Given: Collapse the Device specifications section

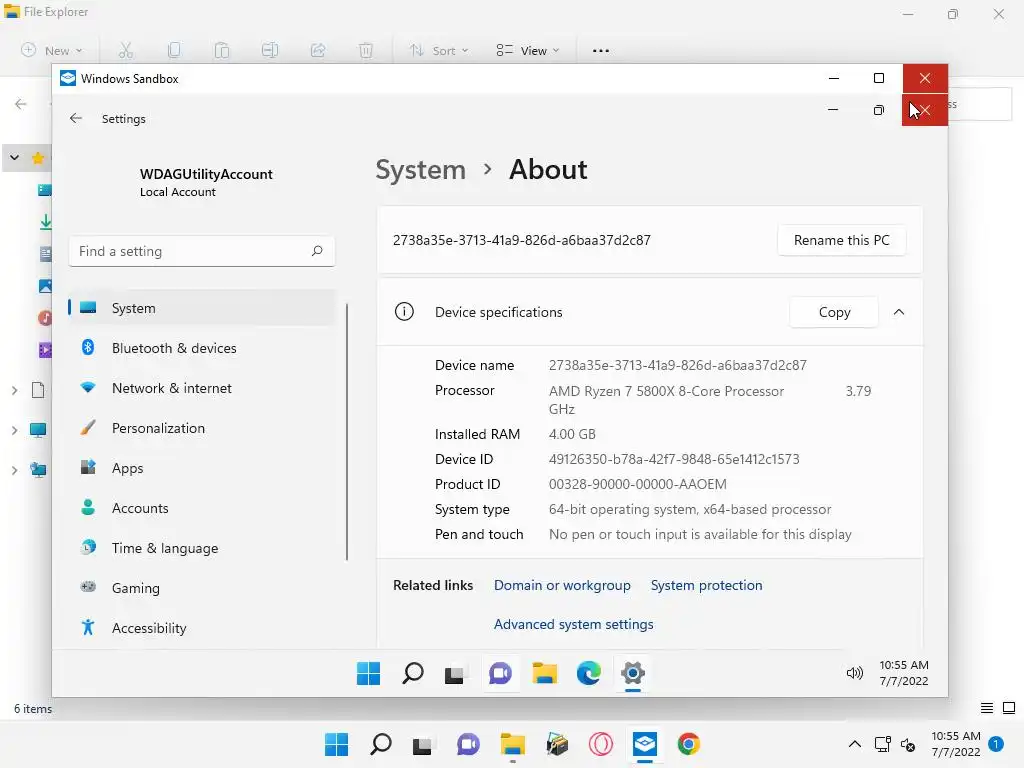Looking at the screenshot, I should pos(899,312).
